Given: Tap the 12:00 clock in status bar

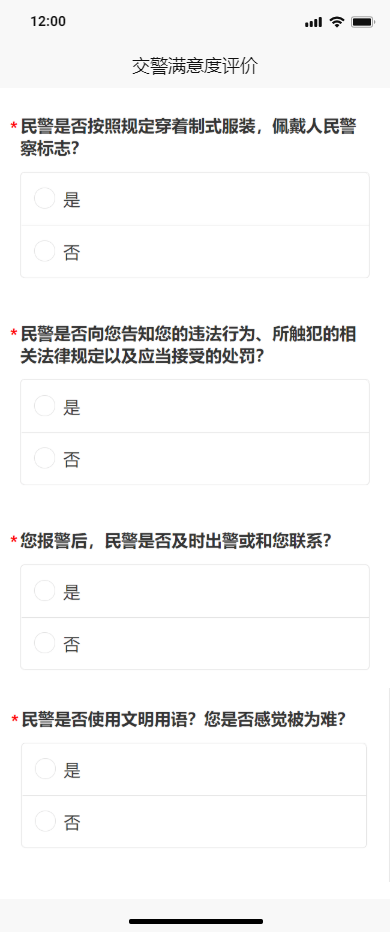Looking at the screenshot, I should [48, 21].
